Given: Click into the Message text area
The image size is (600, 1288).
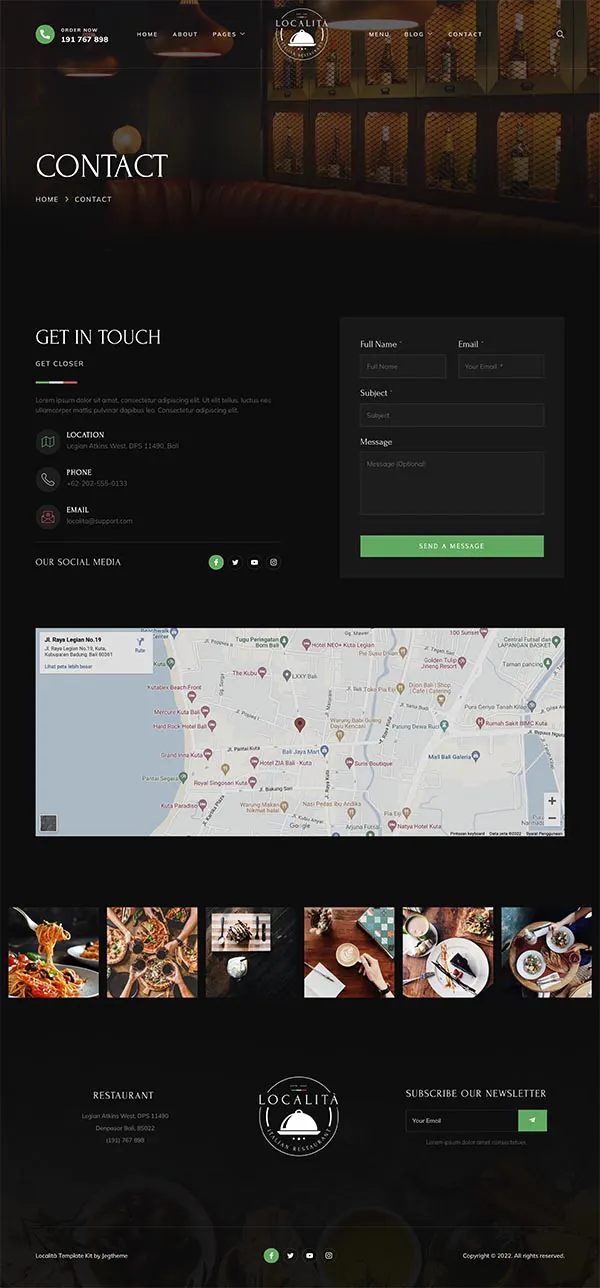Looking at the screenshot, I should tap(452, 483).
